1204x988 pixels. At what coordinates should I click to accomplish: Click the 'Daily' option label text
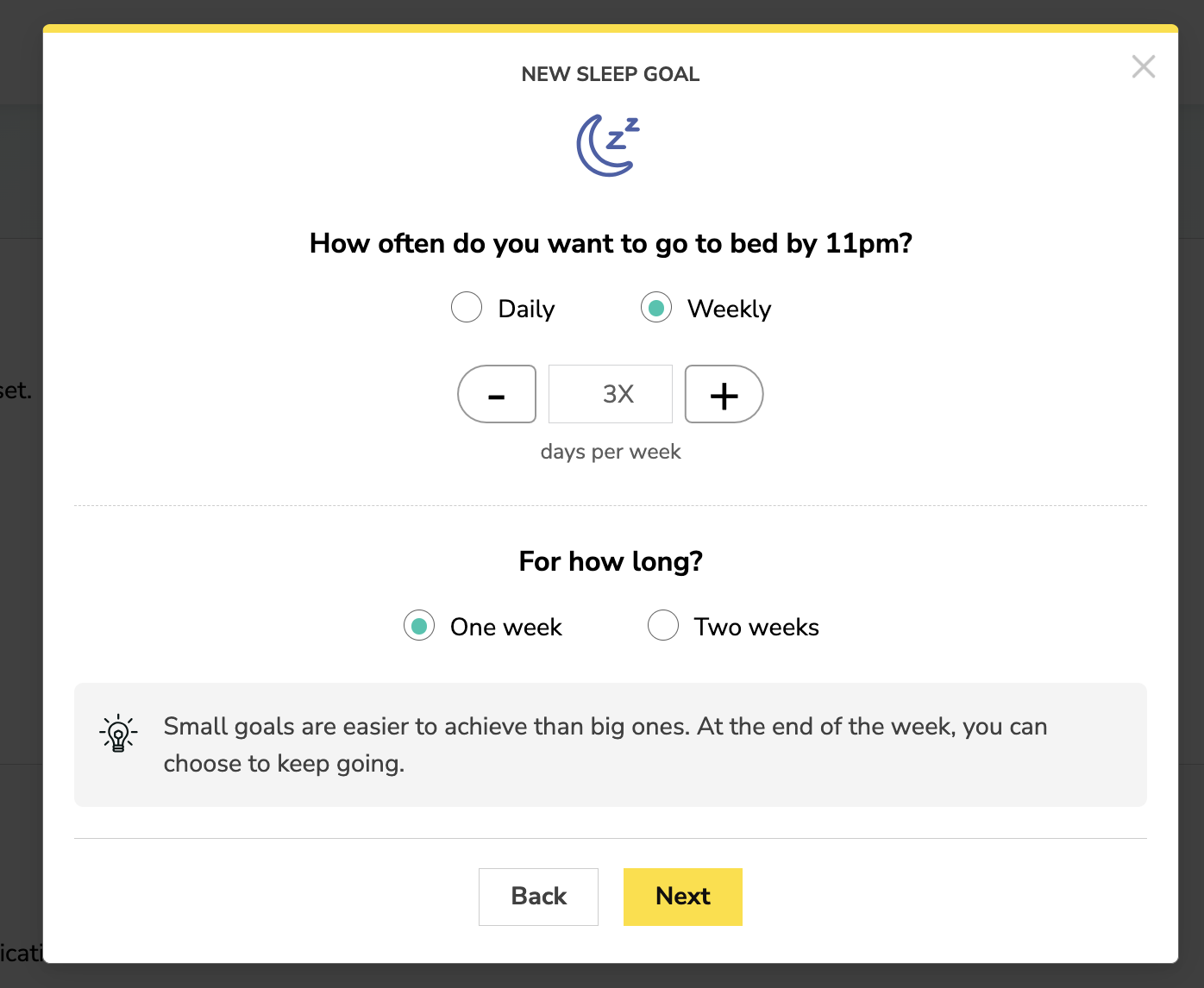pos(526,309)
